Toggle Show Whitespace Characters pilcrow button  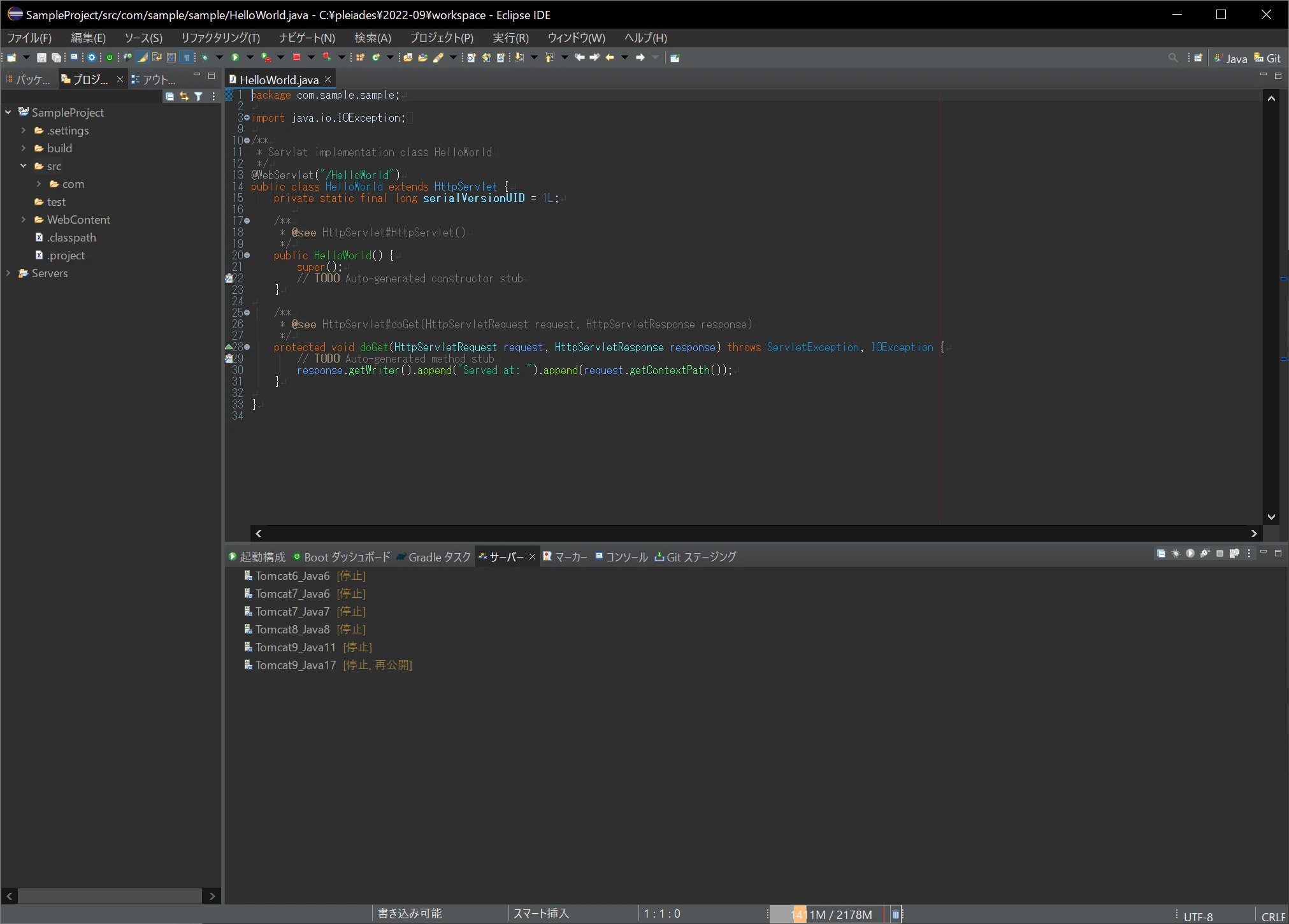click(x=187, y=58)
